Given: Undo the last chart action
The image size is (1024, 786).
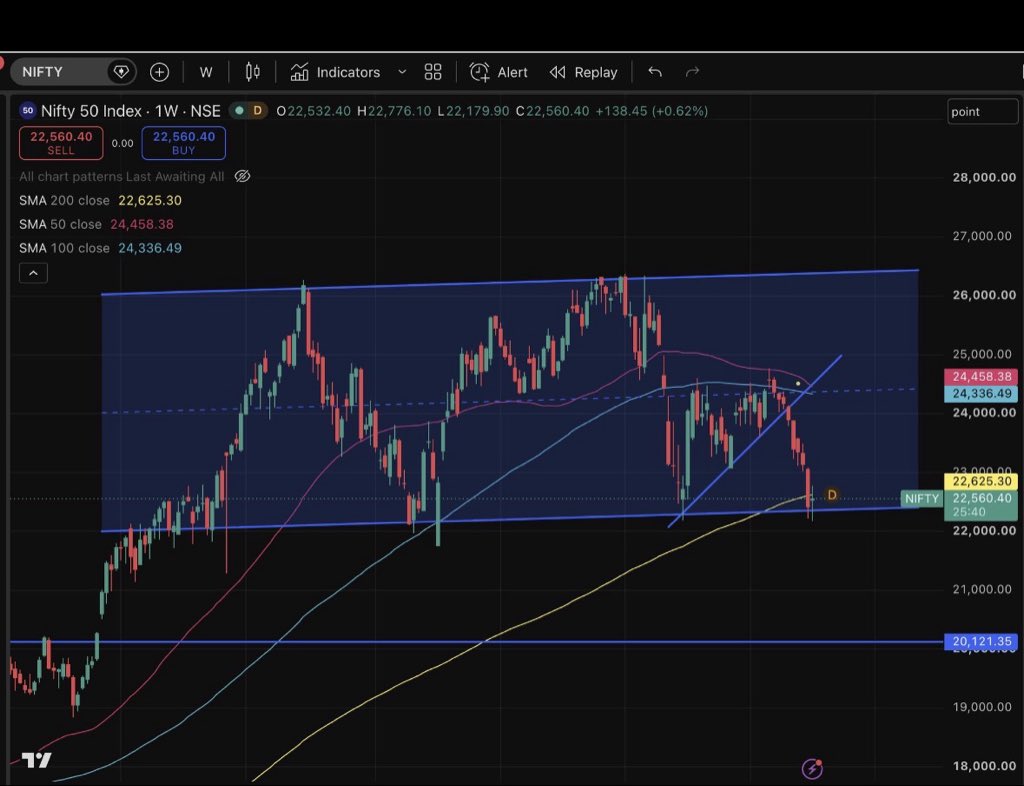Looking at the screenshot, I should pyautogui.click(x=655, y=72).
